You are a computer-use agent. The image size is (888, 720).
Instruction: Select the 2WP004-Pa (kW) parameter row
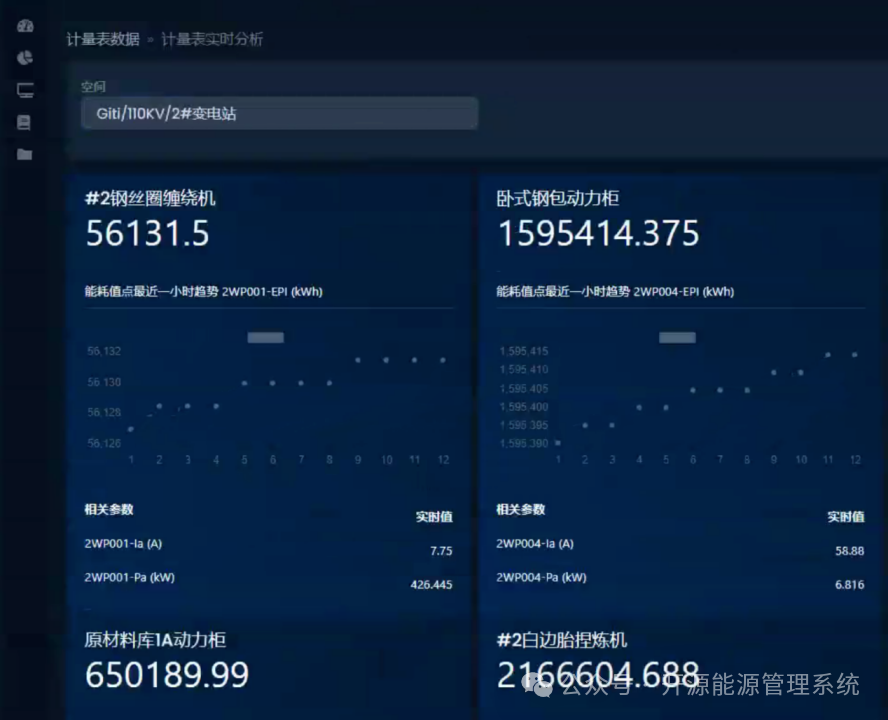(540, 577)
